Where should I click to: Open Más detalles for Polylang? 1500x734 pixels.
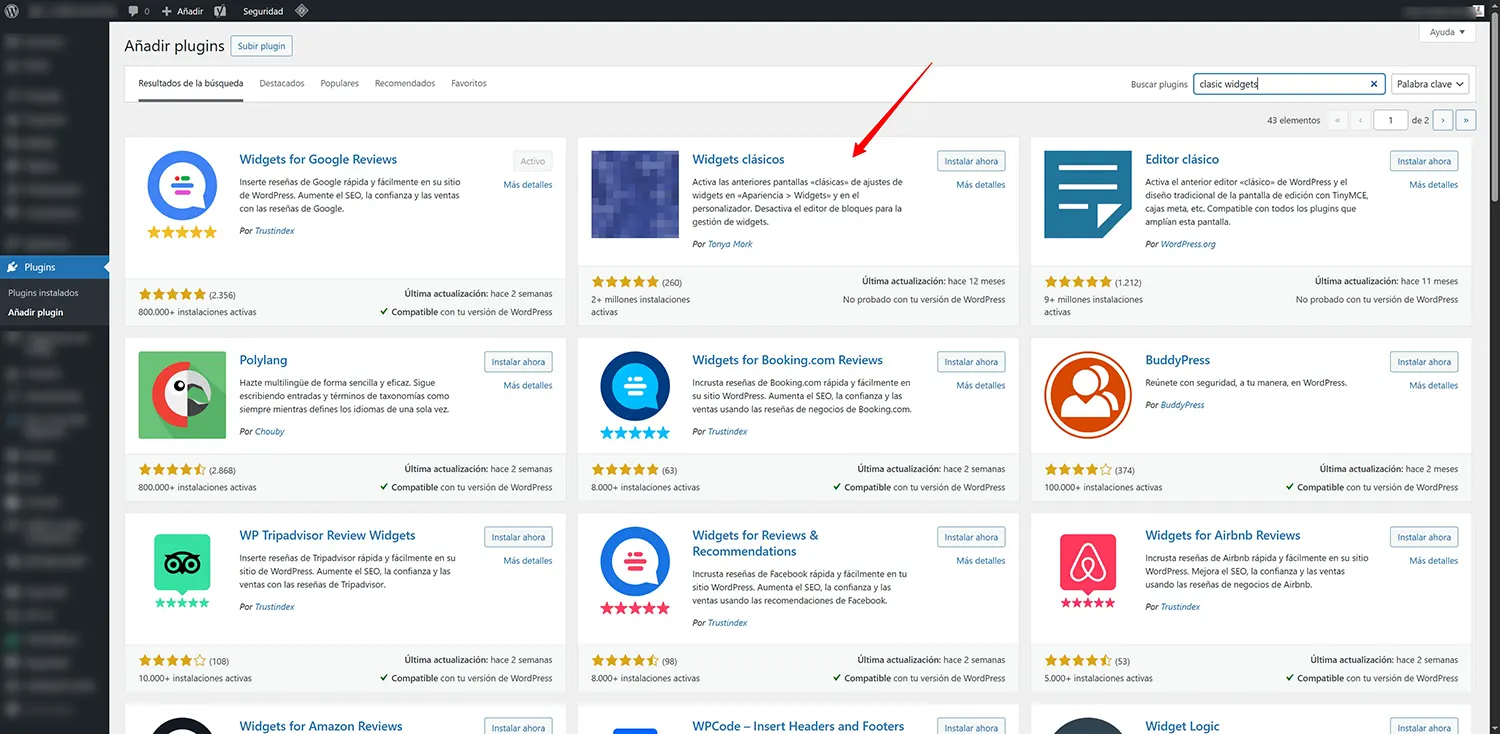528,386
